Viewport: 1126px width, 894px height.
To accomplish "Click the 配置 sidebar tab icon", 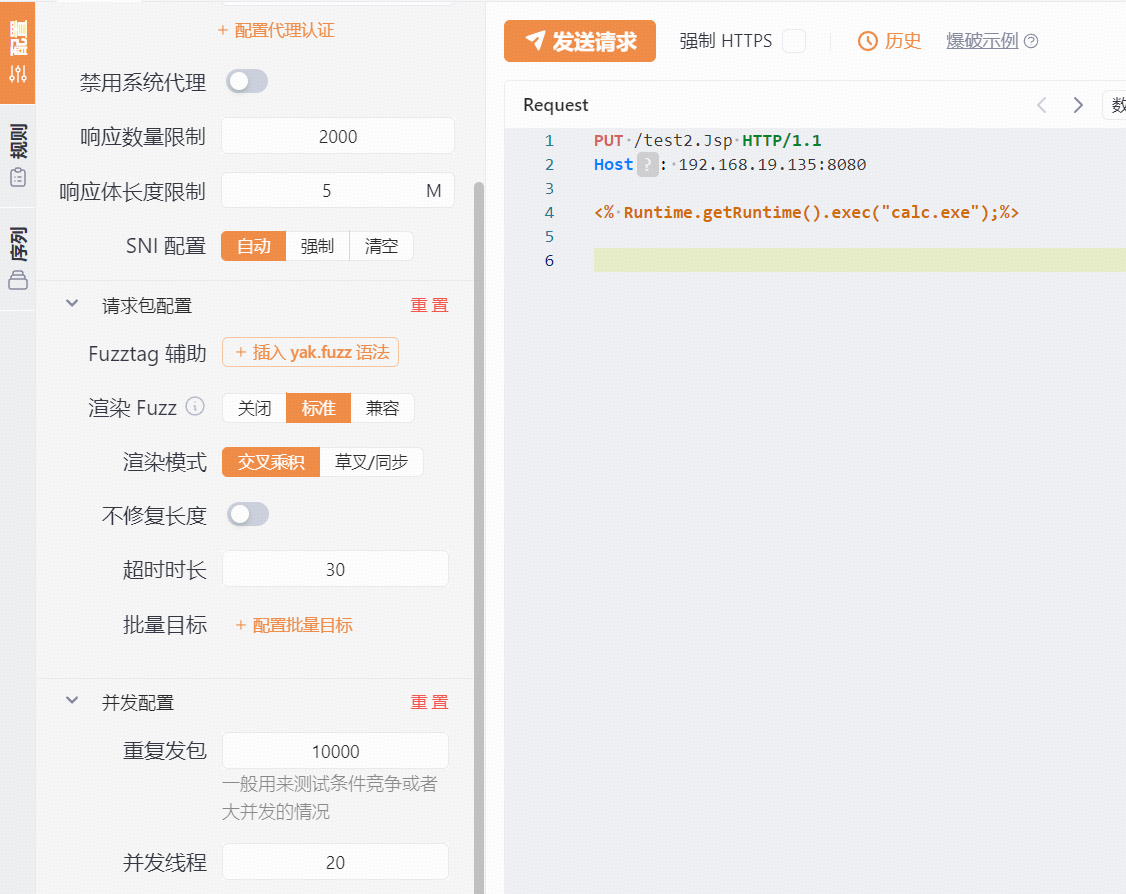I will point(18,73).
